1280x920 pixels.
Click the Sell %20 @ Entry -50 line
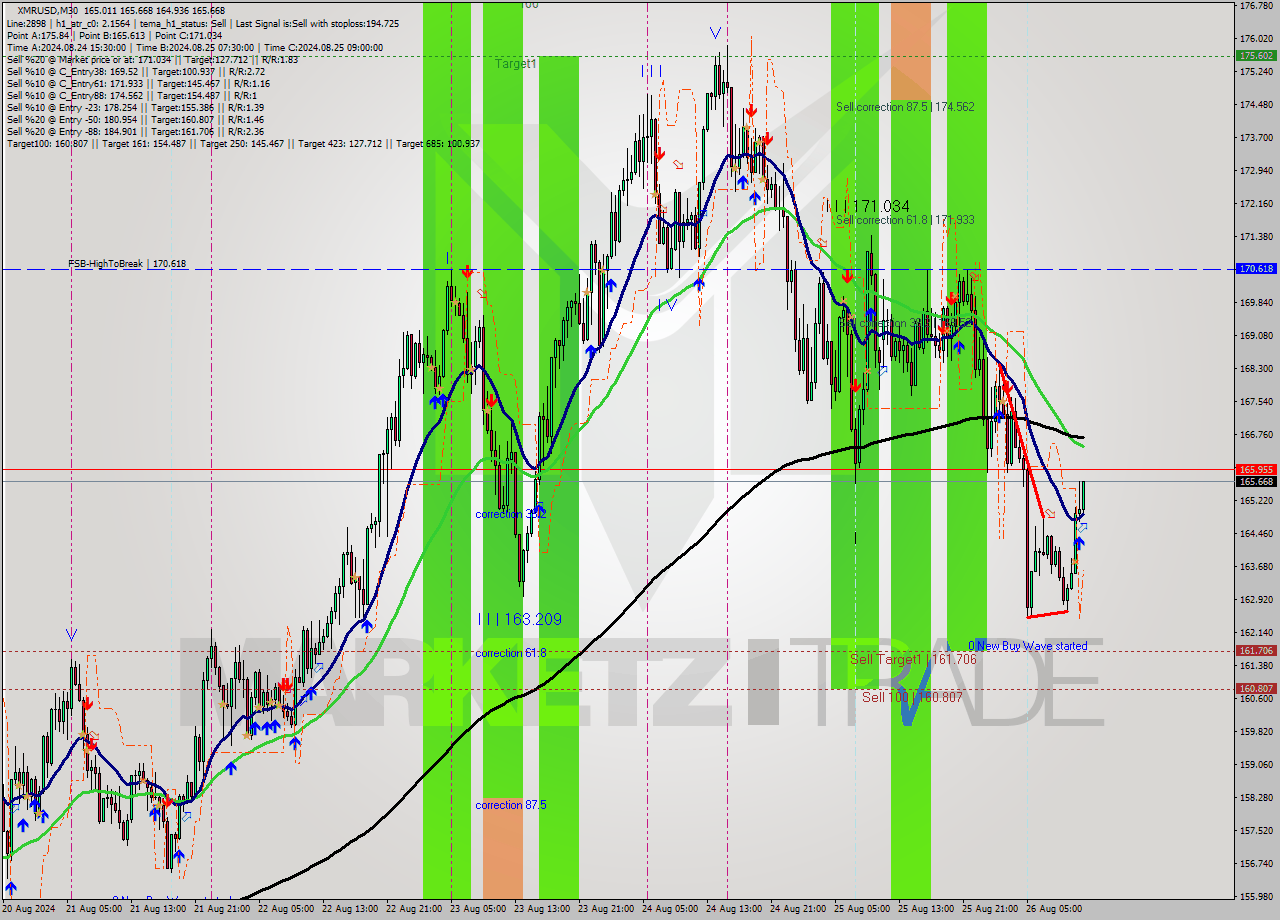(135, 119)
